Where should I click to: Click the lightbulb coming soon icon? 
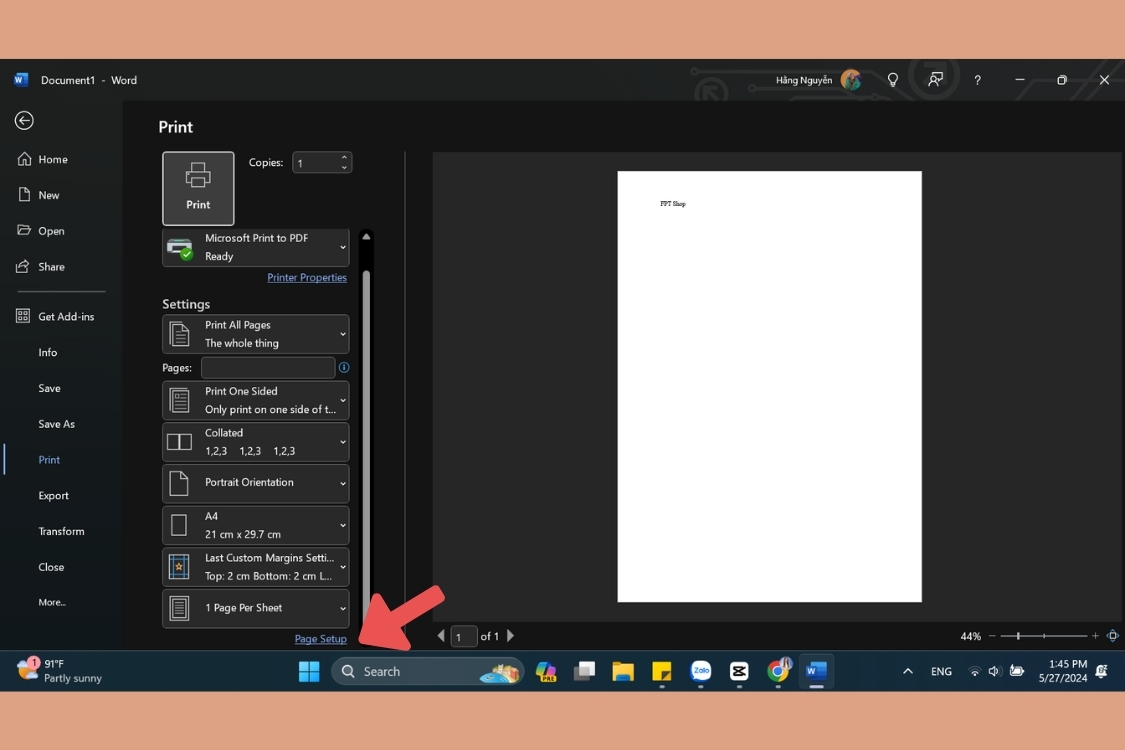click(x=893, y=80)
